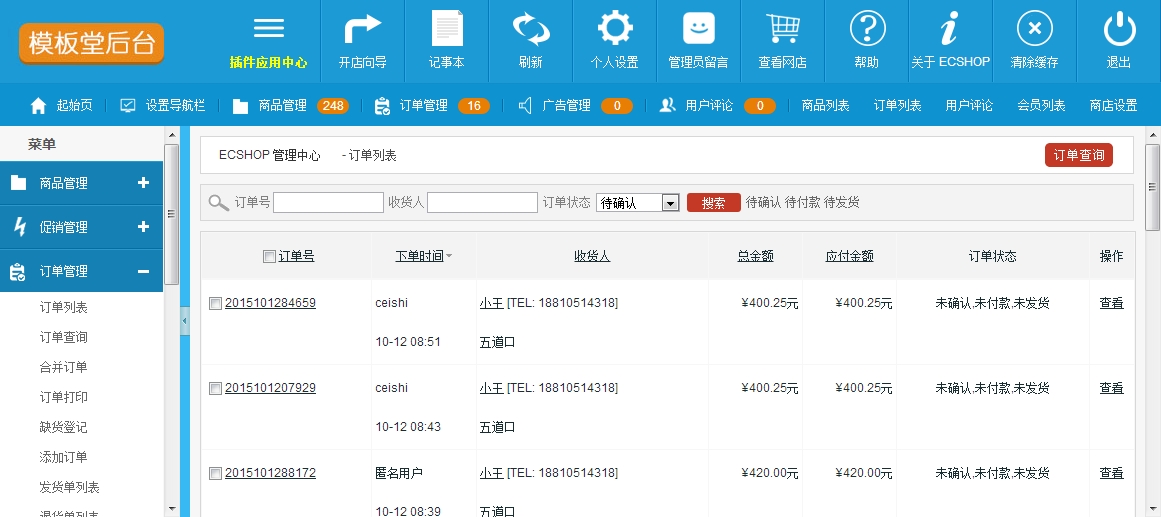Click the 查看网店 shopping cart icon
Screen dimensions: 1161x517
[782, 29]
